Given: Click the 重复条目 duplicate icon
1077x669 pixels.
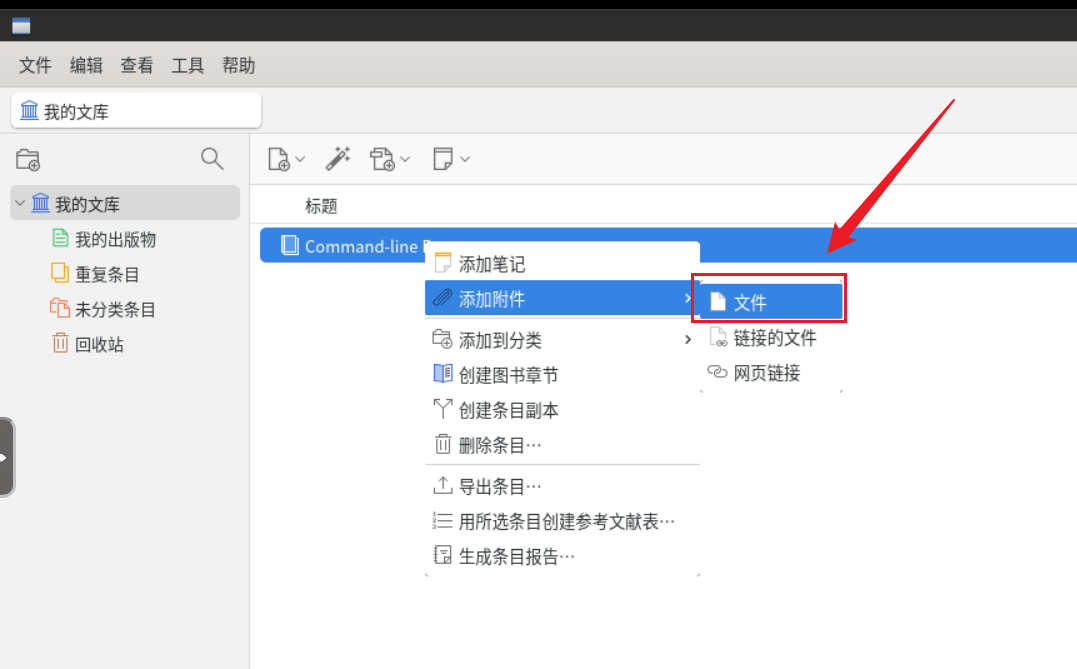Looking at the screenshot, I should pos(60,273).
